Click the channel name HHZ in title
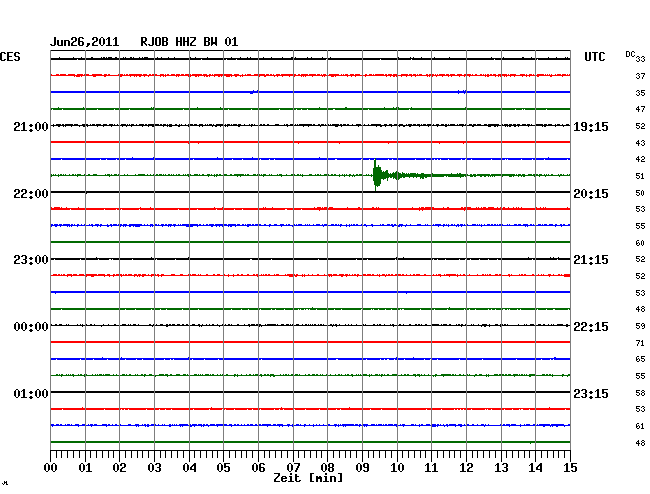This screenshot has height=494, width=650. click(x=186, y=42)
